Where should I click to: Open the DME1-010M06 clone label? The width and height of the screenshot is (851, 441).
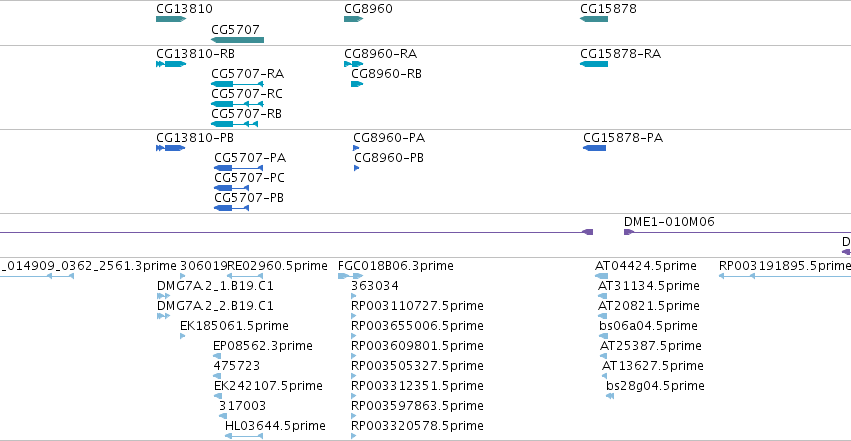point(669,222)
